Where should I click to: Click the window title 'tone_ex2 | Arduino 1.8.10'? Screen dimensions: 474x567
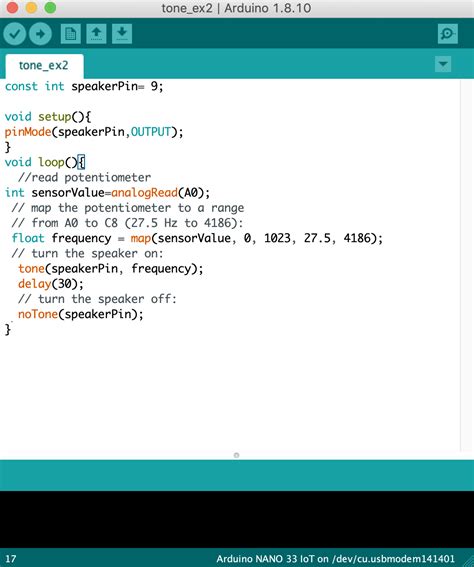tap(236, 8)
